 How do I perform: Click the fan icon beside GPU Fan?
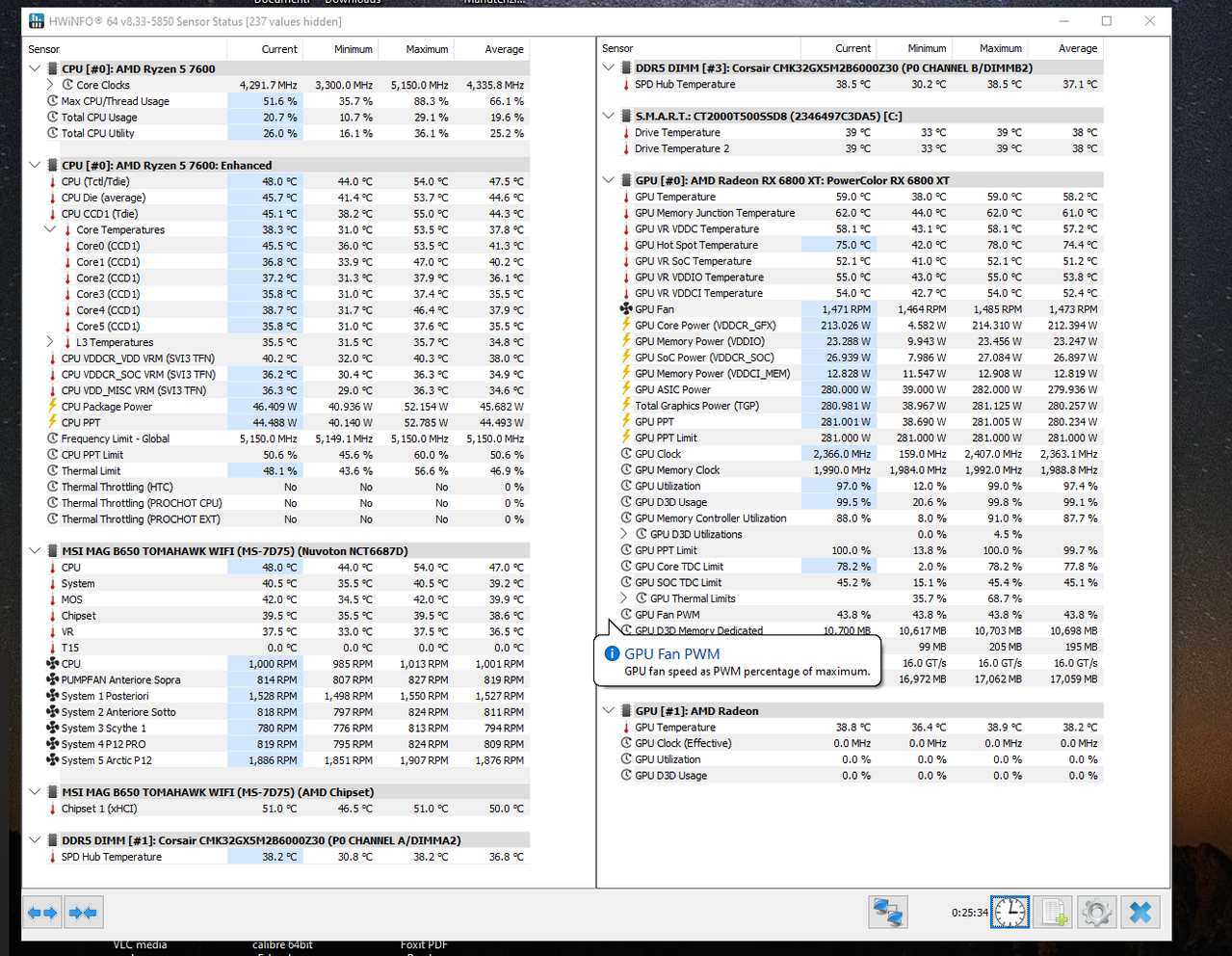pyautogui.click(x=626, y=309)
